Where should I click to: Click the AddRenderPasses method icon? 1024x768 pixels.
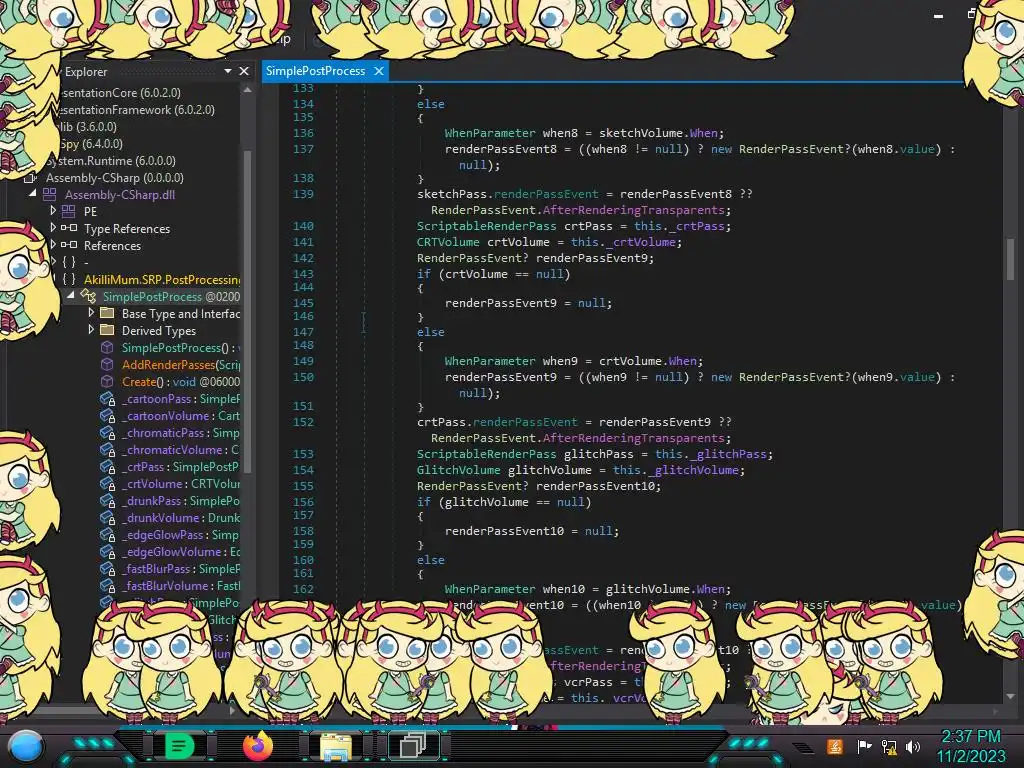pos(107,364)
